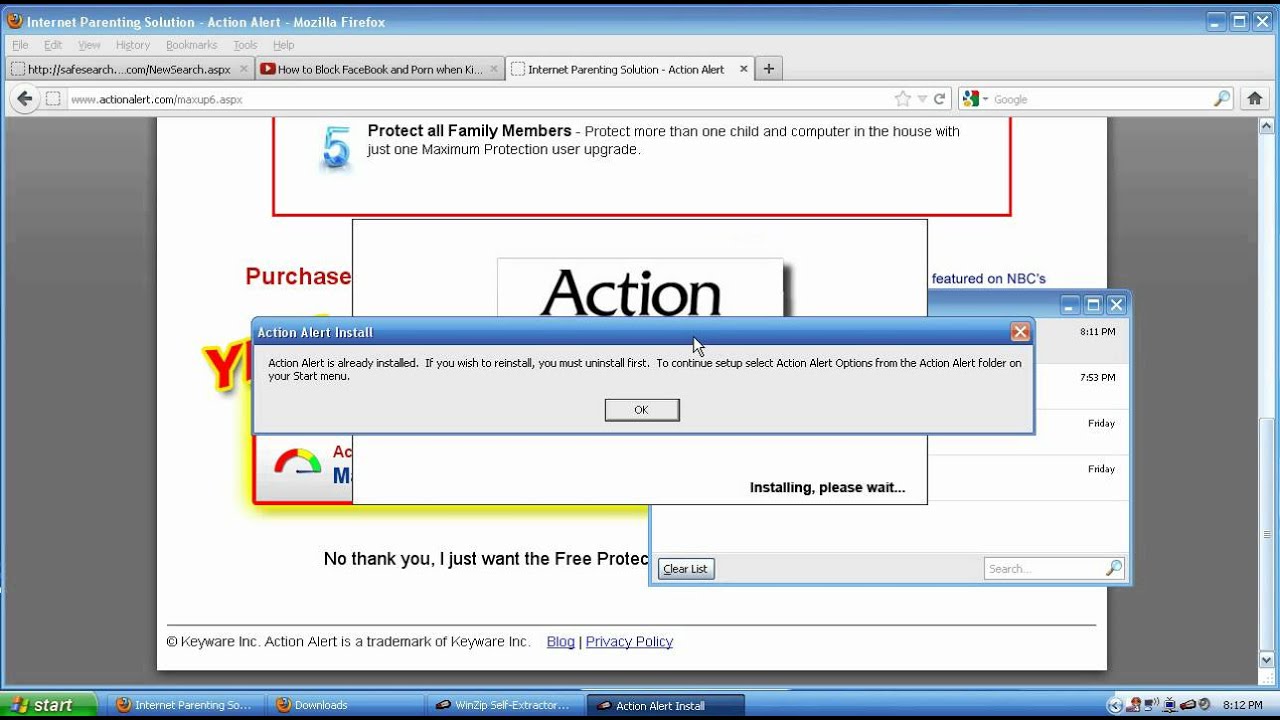The width and height of the screenshot is (1280, 720).
Task: Click the site identity icon in URL bar
Action: click(53, 99)
